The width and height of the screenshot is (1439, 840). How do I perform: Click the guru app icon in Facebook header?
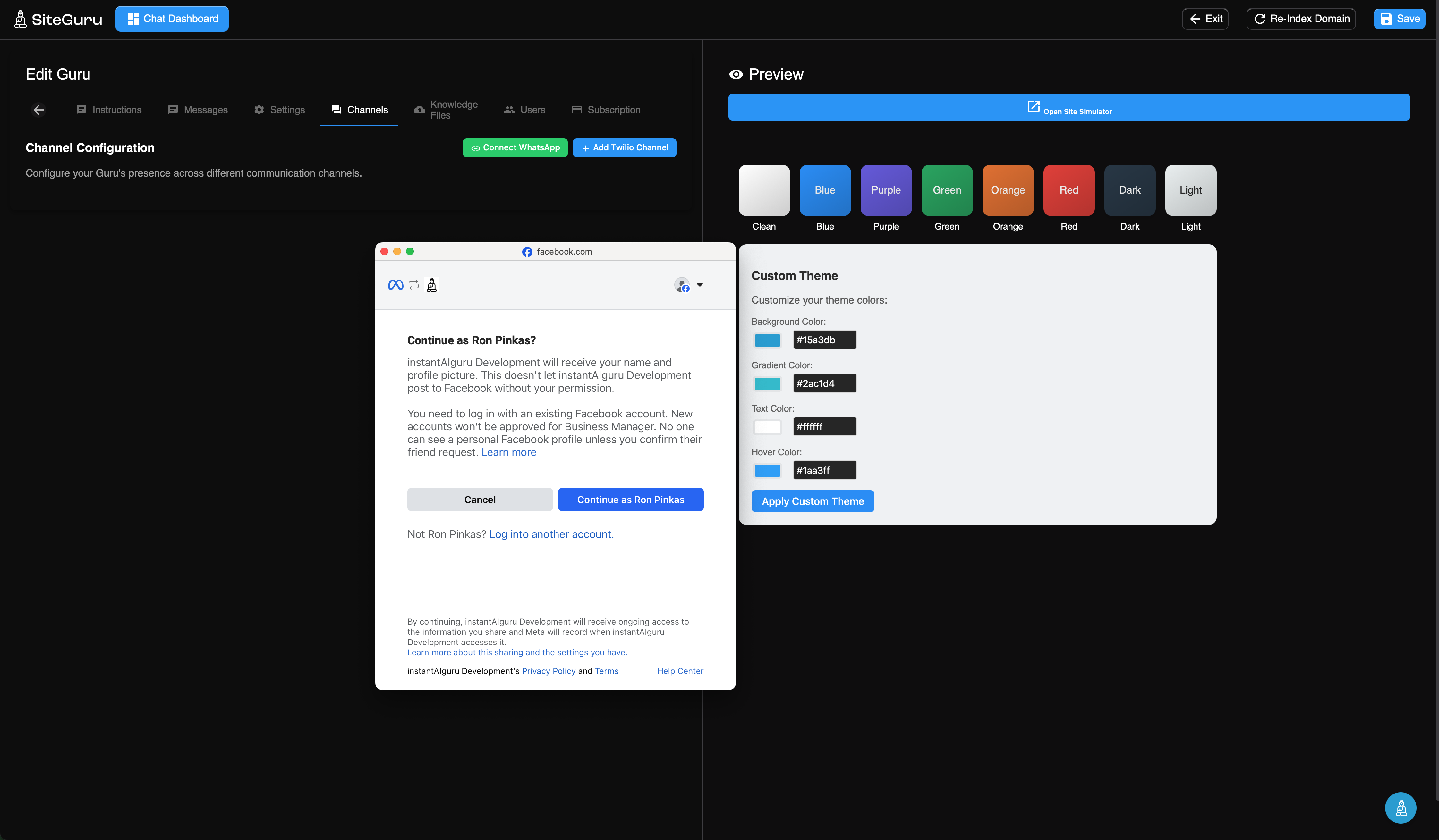tap(432, 285)
